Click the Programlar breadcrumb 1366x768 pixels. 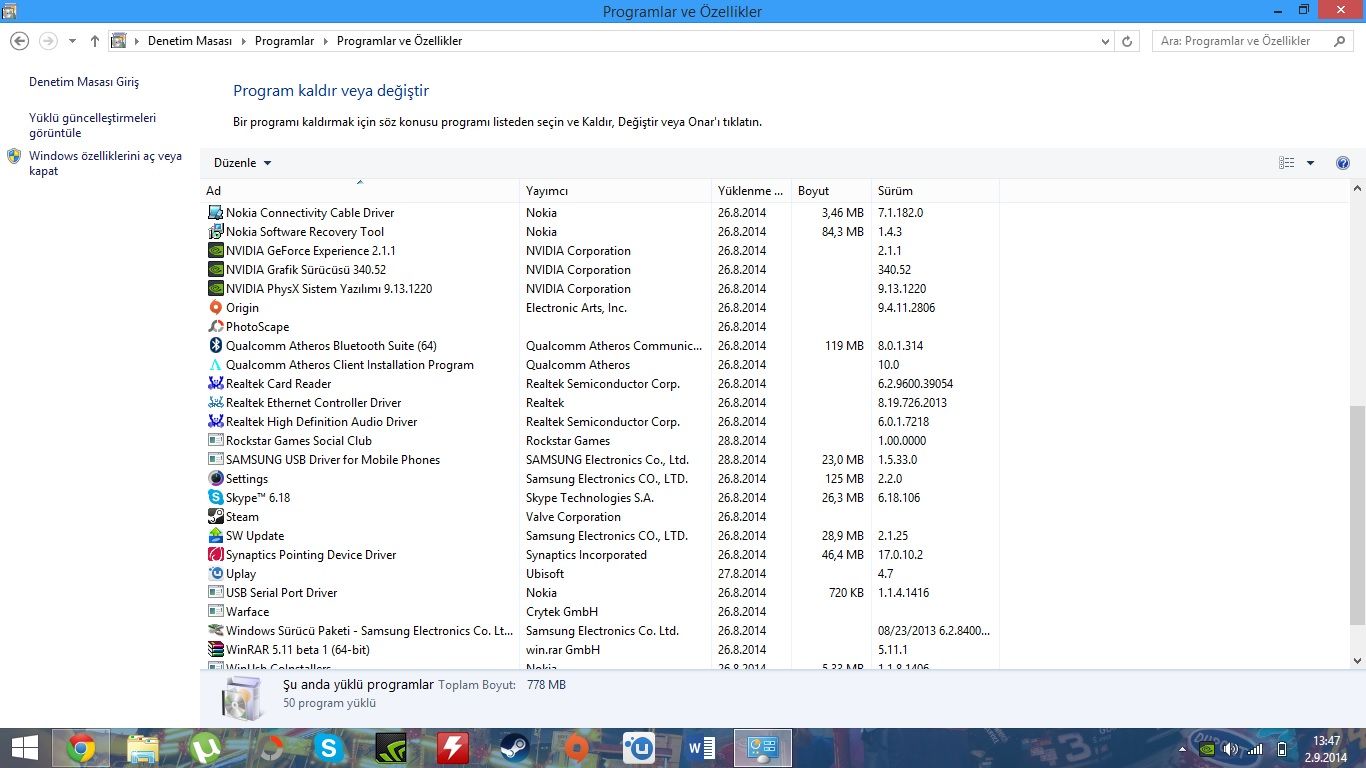coord(284,41)
